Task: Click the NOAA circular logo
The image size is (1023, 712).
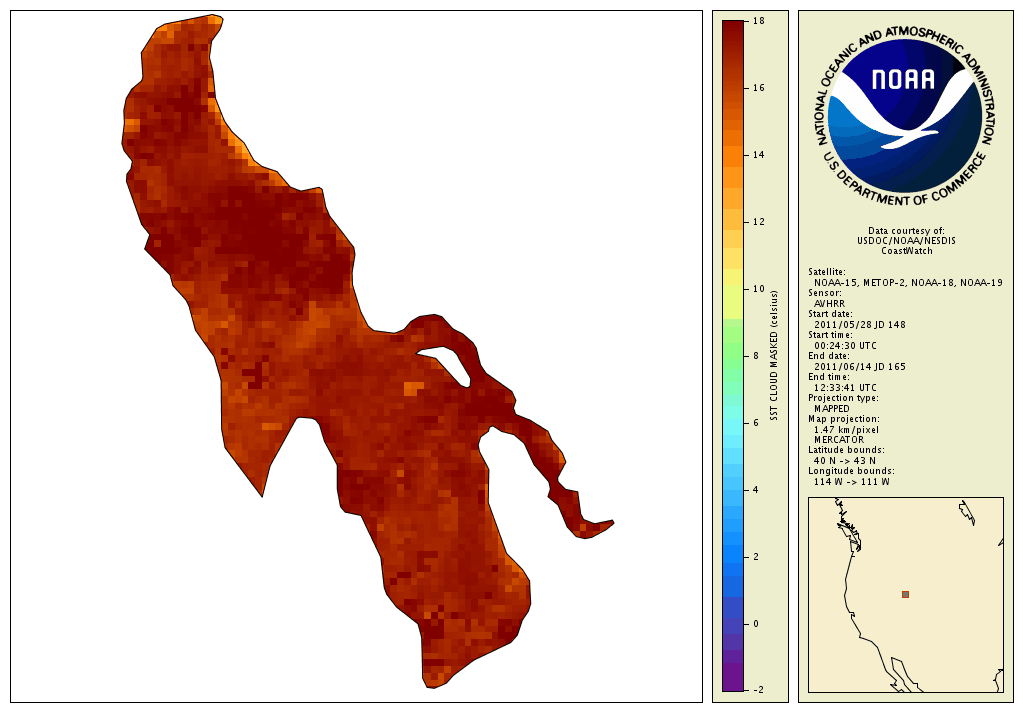Action: point(906,117)
